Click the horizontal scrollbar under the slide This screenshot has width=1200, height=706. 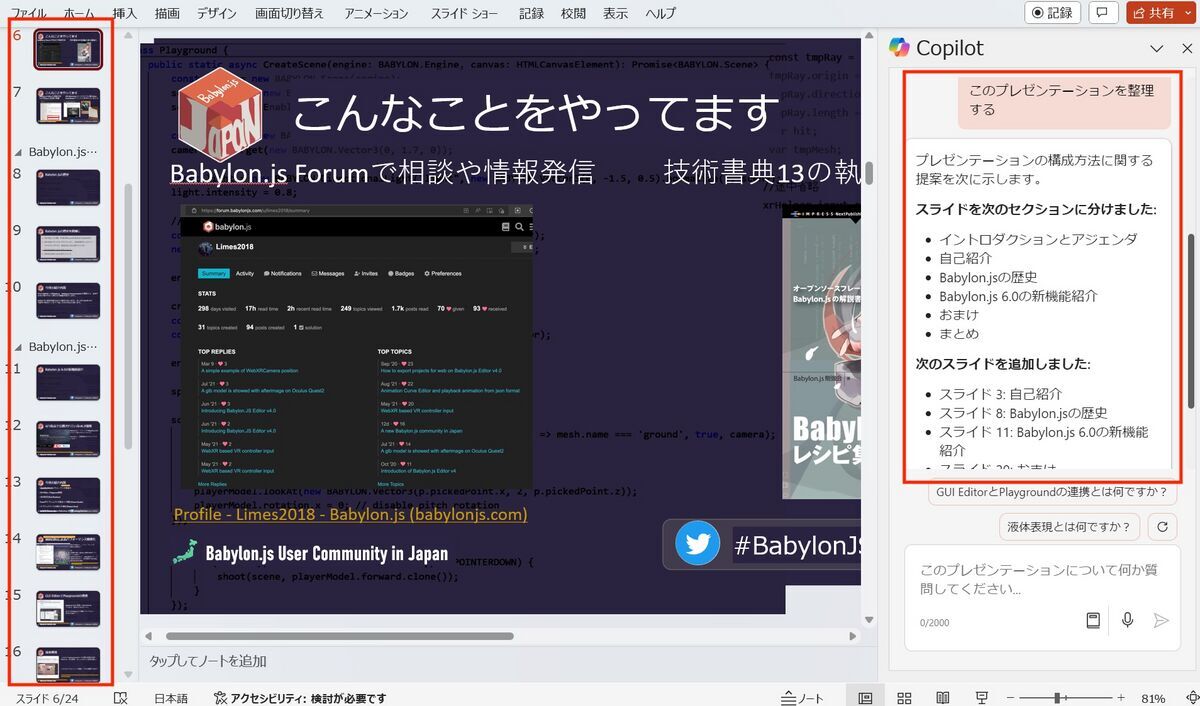tap(340, 636)
